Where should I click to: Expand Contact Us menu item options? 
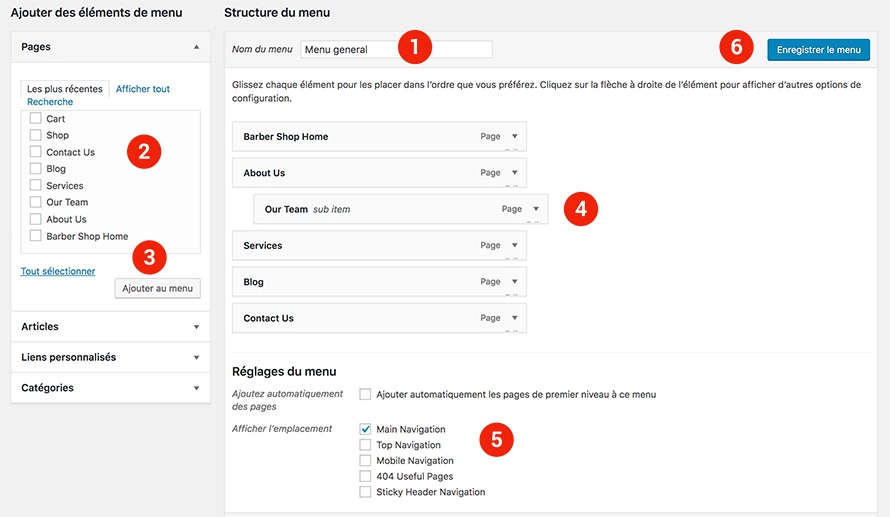[515, 318]
